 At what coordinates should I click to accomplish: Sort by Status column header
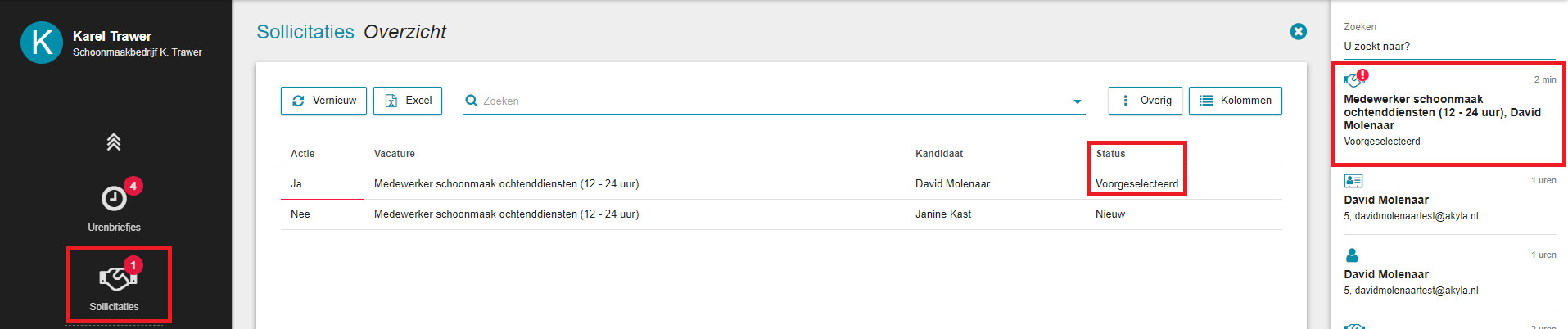pos(1110,154)
